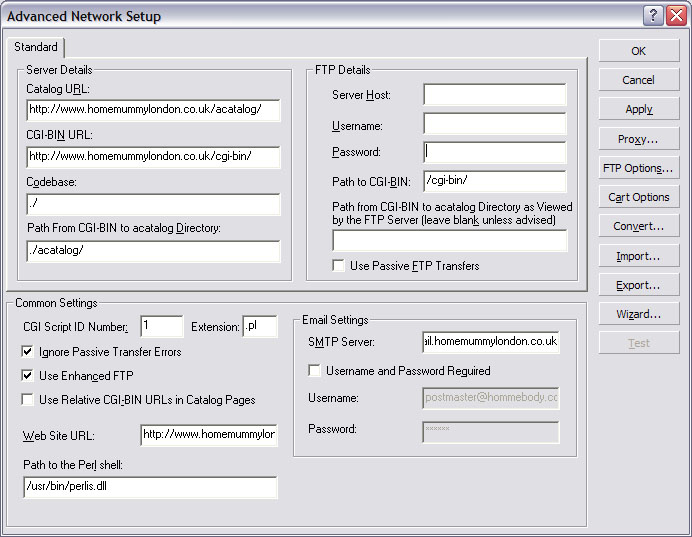Uncheck Ignore Passive Transfer Errors

pos(27,352)
